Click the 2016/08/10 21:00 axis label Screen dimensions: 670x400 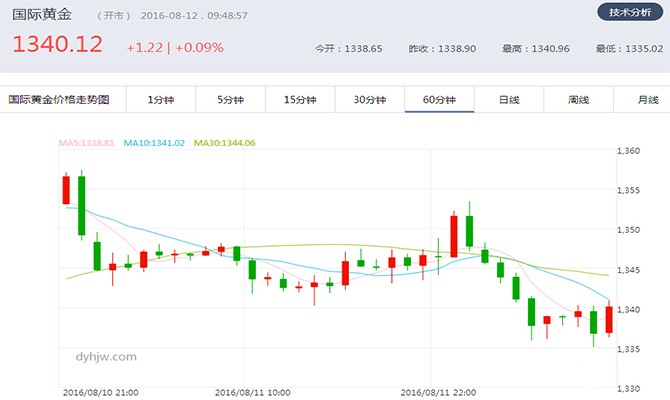pyautogui.click(x=100, y=393)
